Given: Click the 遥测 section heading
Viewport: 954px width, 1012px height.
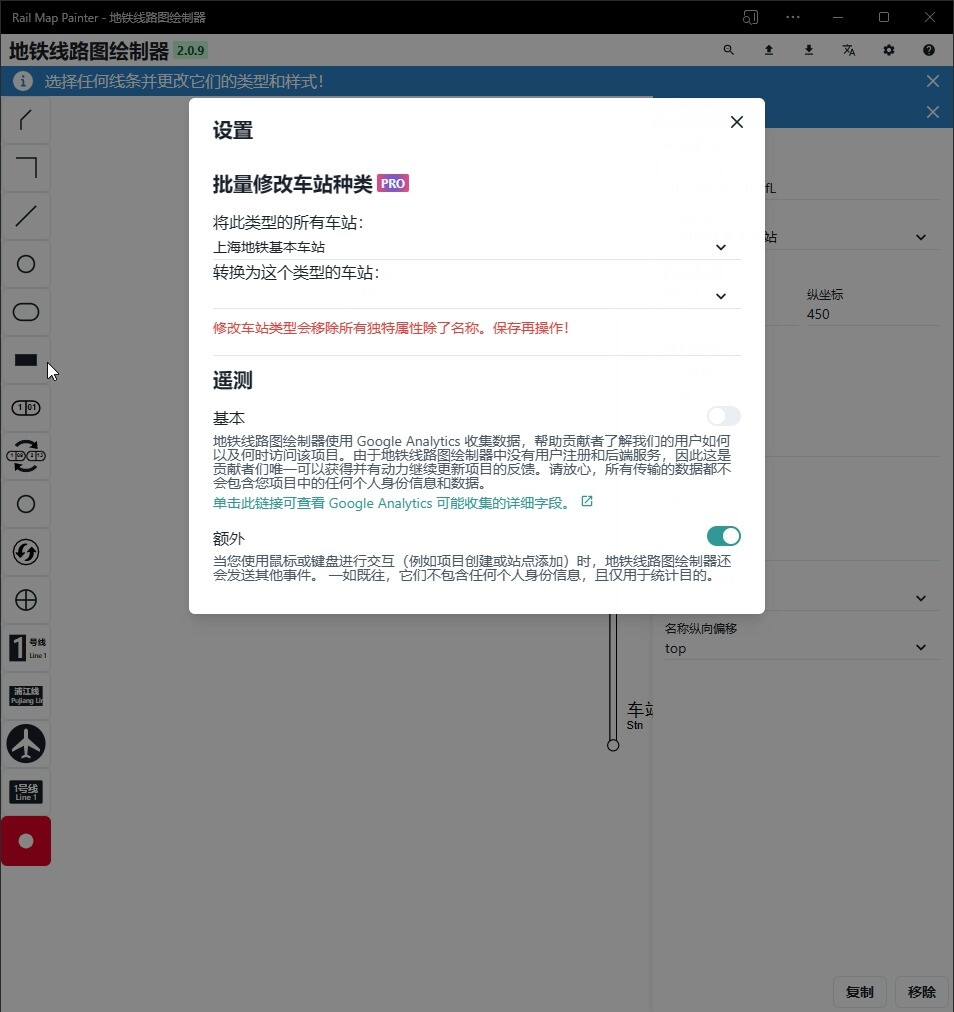Looking at the screenshot, I should [x=232, y=380].
